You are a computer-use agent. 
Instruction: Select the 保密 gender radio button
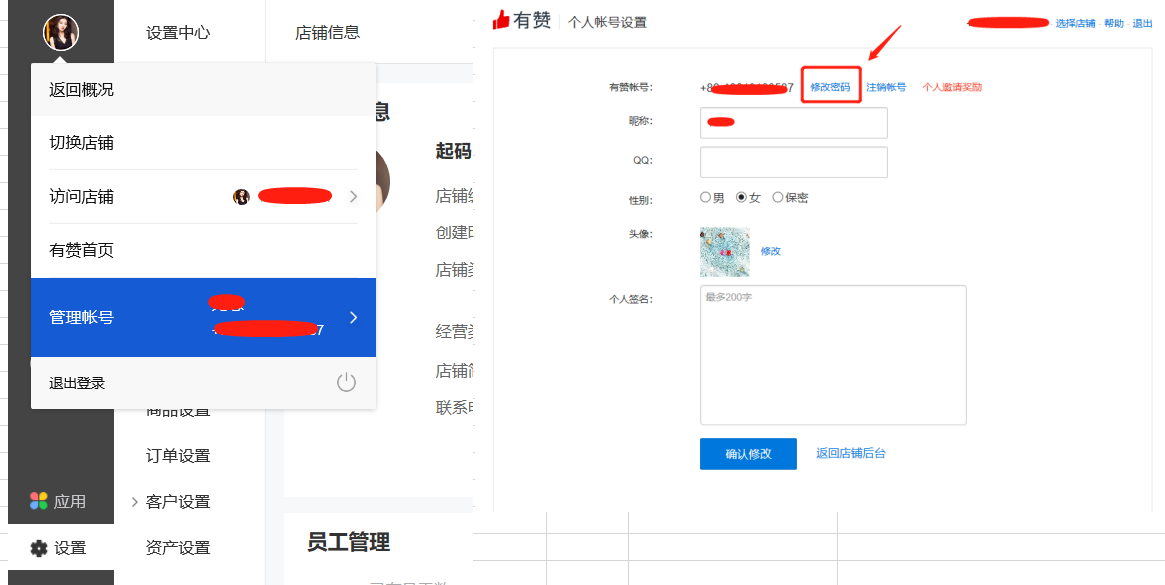click(778, 197)
